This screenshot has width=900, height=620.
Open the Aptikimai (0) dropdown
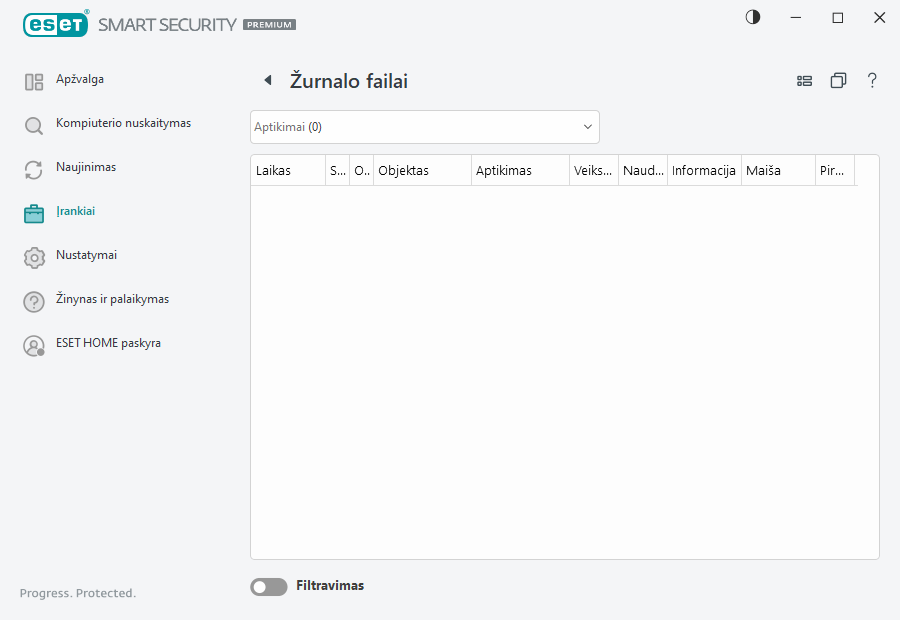coord(424,127)
